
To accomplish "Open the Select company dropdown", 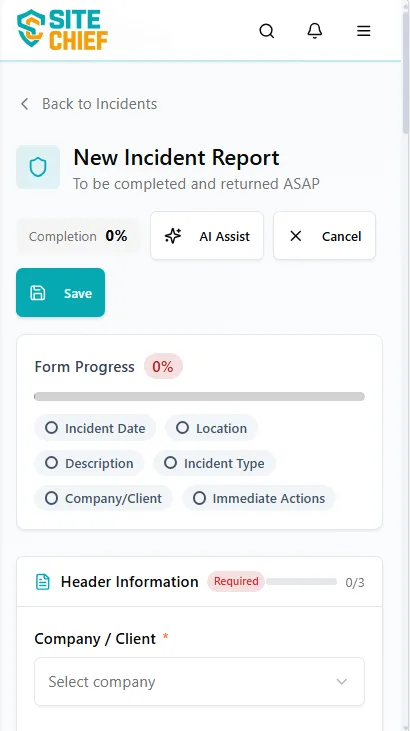I will 199,682.
